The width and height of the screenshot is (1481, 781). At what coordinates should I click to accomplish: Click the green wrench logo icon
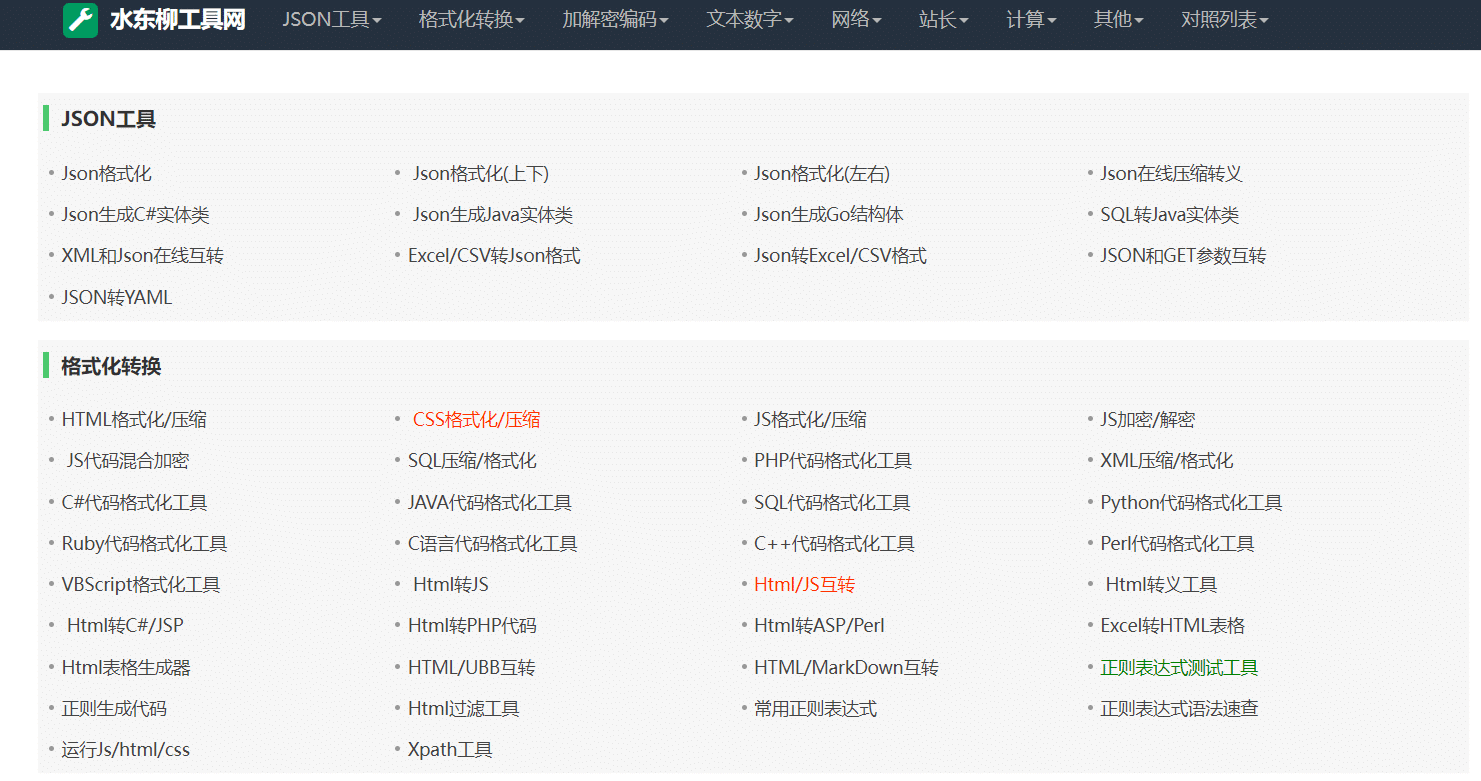point(80,20)
